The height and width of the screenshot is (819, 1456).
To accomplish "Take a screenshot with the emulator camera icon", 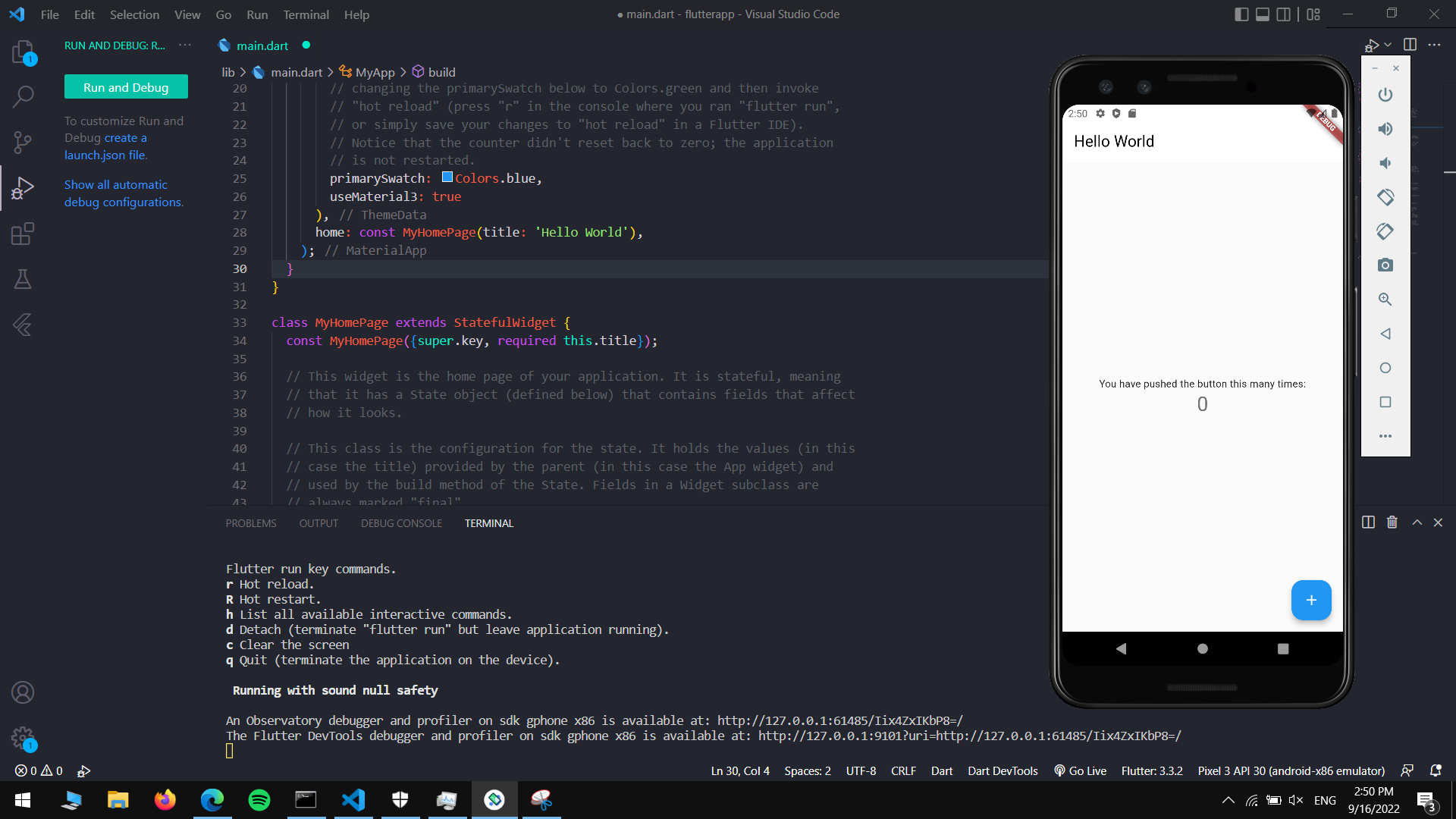I will (1385, 265).
